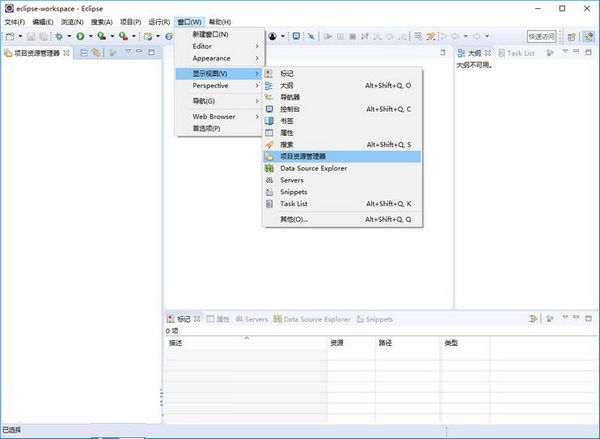The height and width of the screenshot is (439, 600).
Task: Select 新建窗口(N) in the Window menu
Action: click(x=218, y=34)
